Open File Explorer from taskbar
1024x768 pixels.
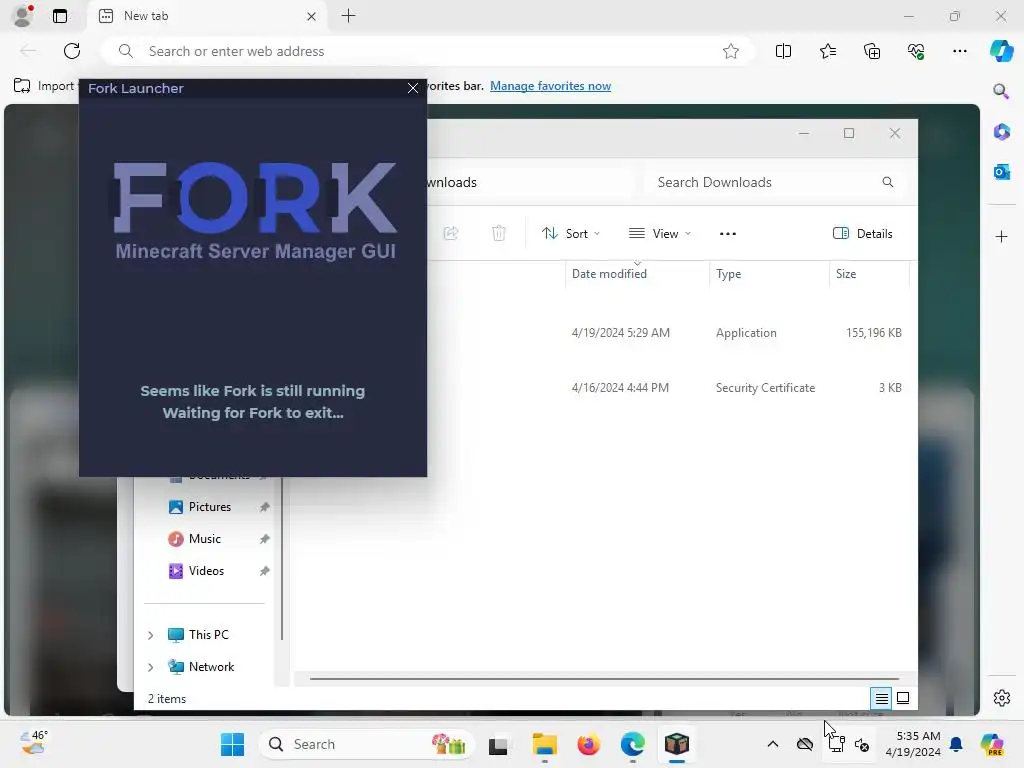pos(544,744)
